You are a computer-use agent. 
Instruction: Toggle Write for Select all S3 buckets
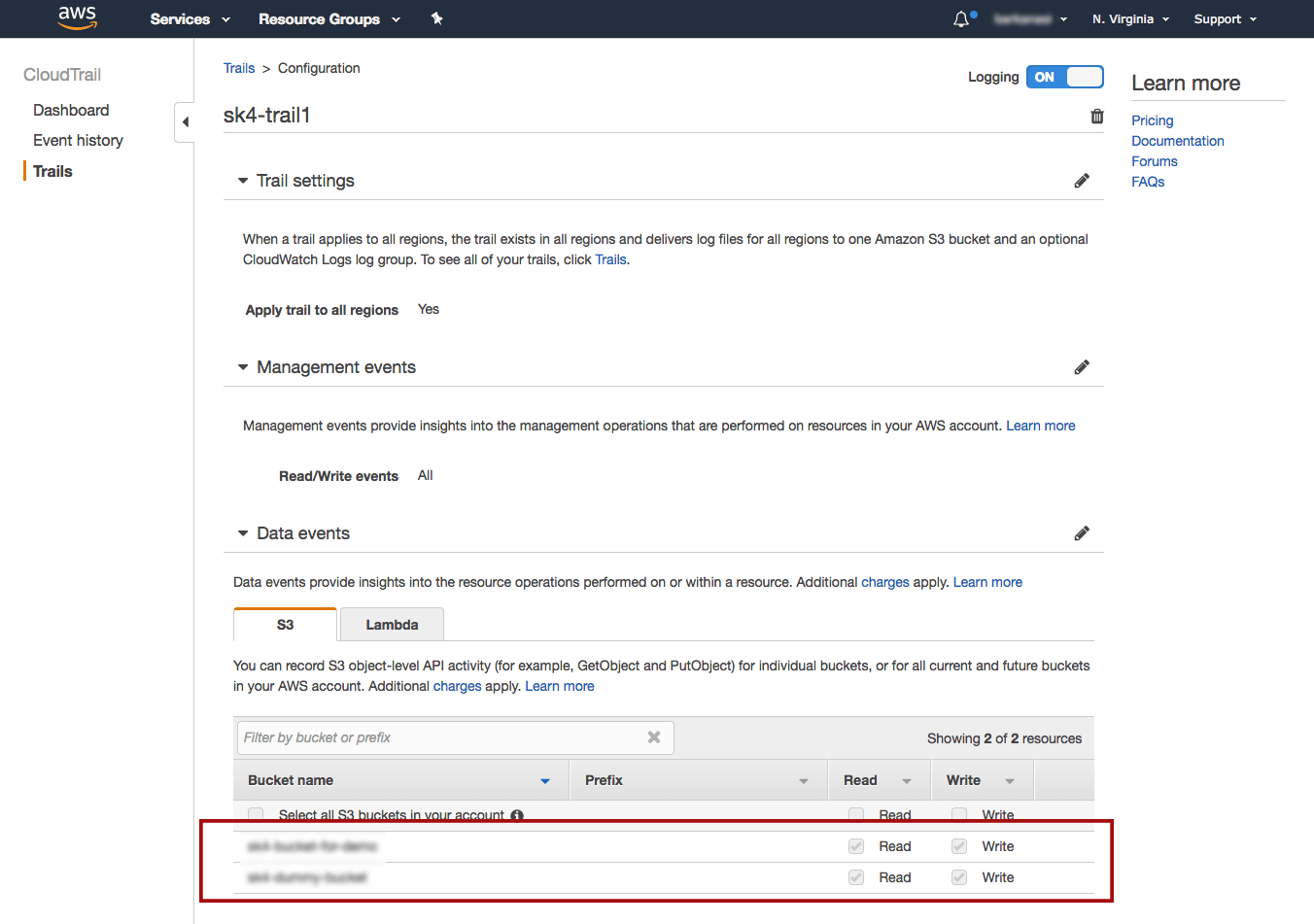tap(959, 815)
